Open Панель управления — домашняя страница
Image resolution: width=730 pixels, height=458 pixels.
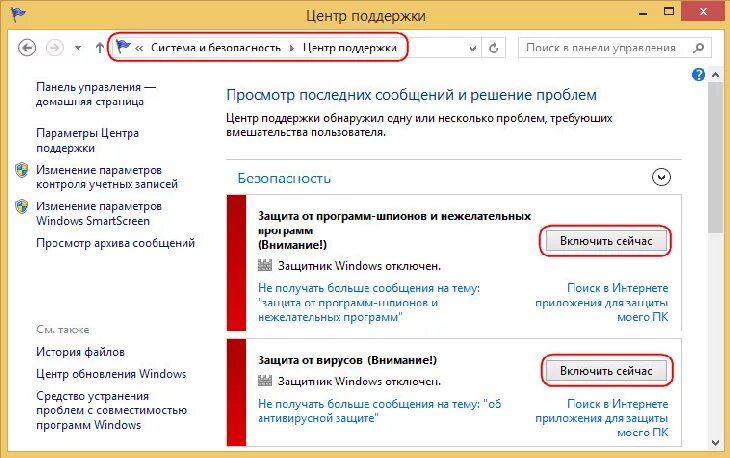pyautogui.click(x=96, y=94)
